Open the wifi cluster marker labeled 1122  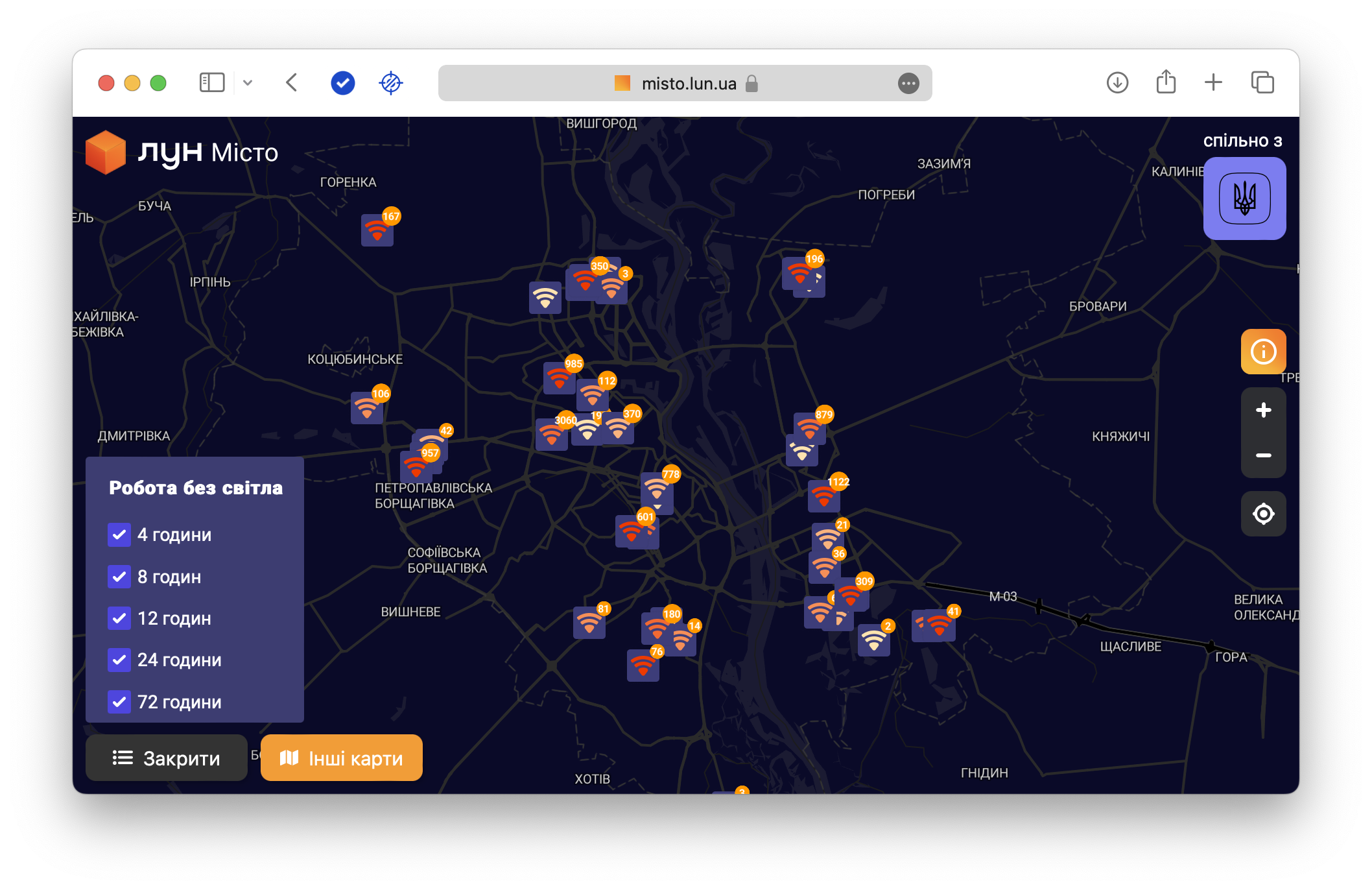(824, 496)
